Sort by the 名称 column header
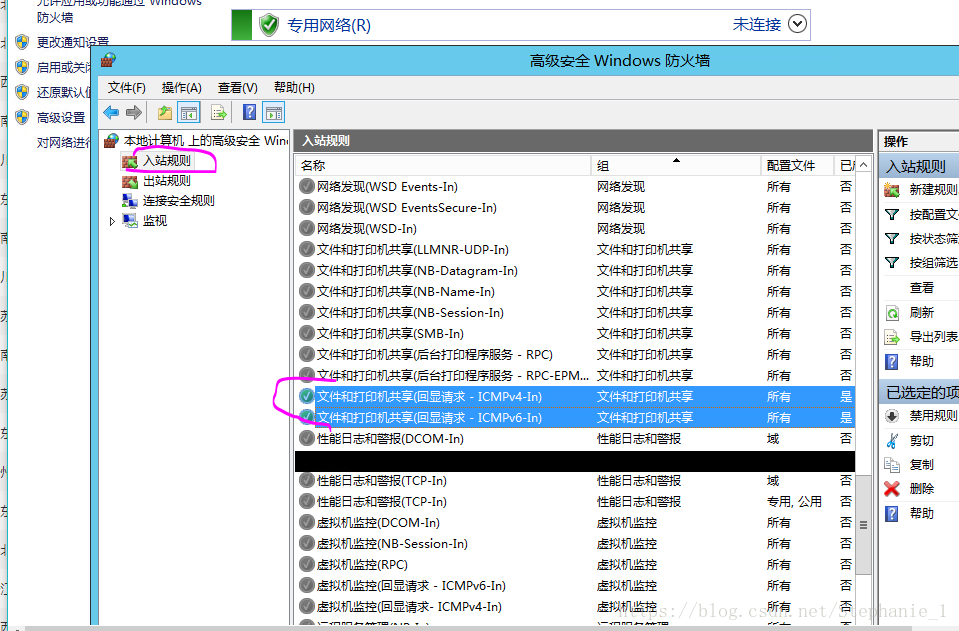 [443, 166]
